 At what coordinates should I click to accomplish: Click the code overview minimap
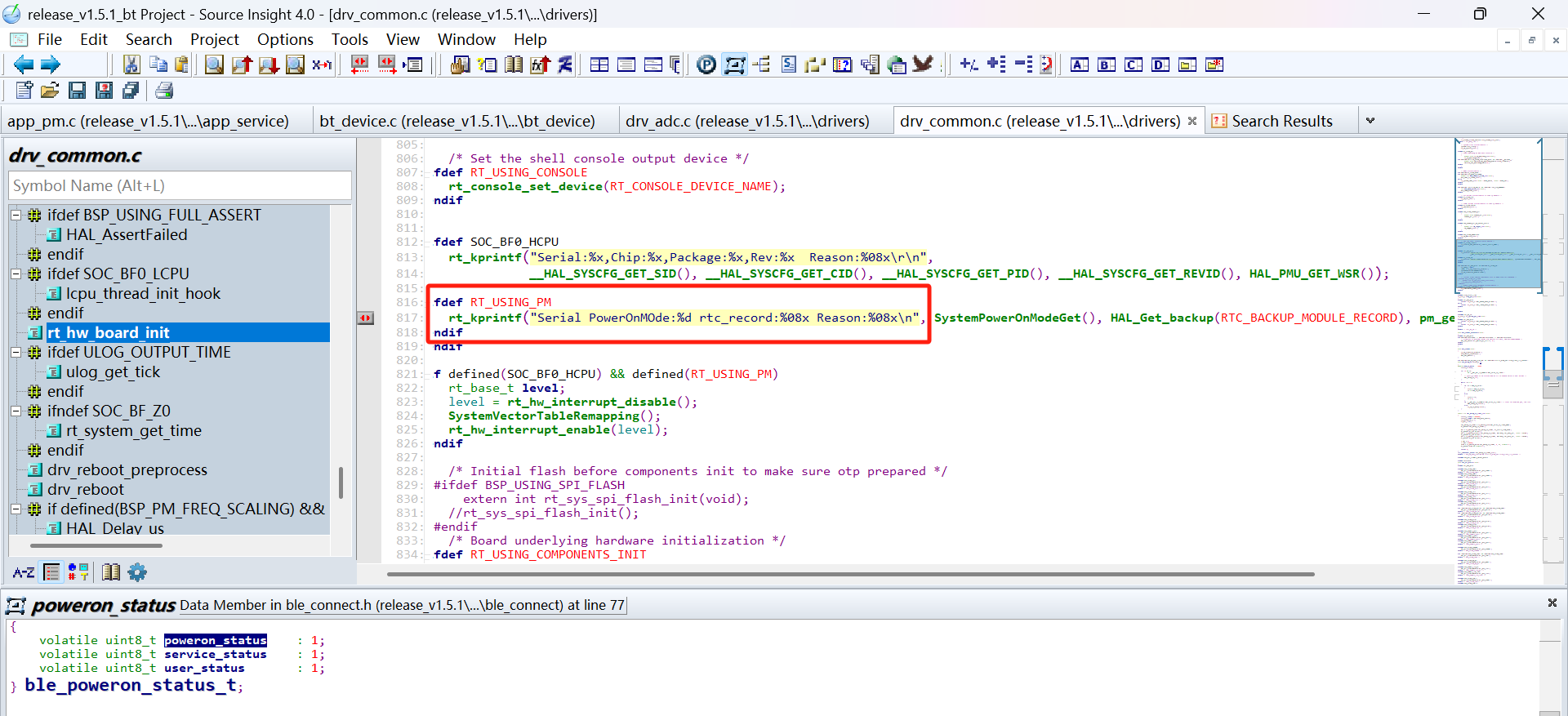1498,359
